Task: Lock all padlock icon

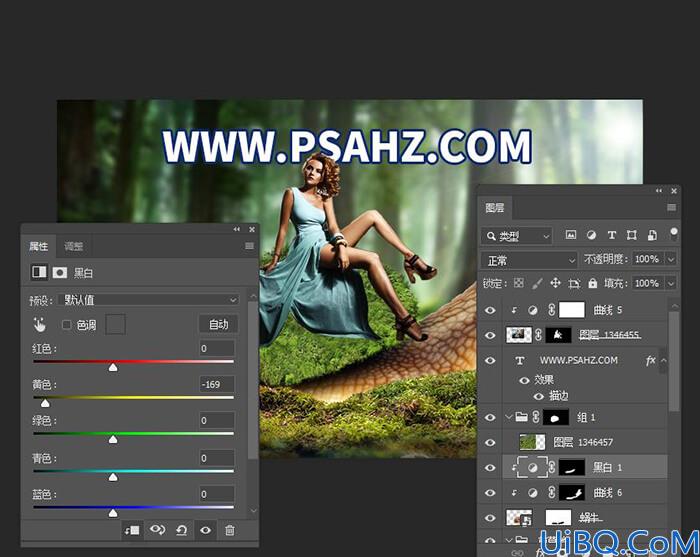Action: (x=592, y=283)
